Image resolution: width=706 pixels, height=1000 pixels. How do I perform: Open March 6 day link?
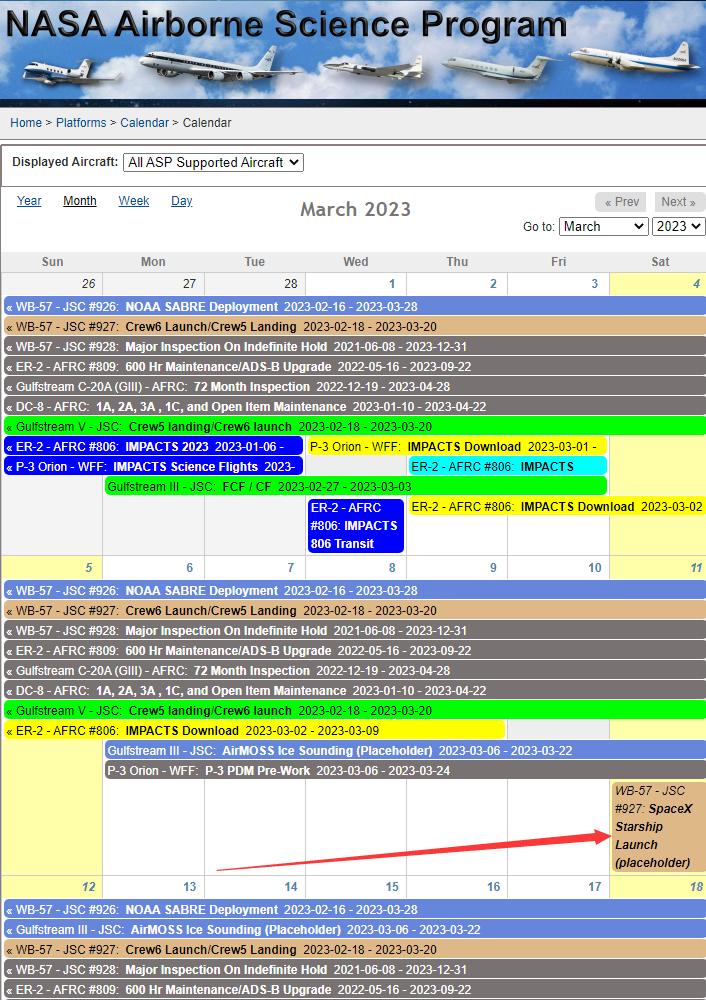tap(189, 568)
